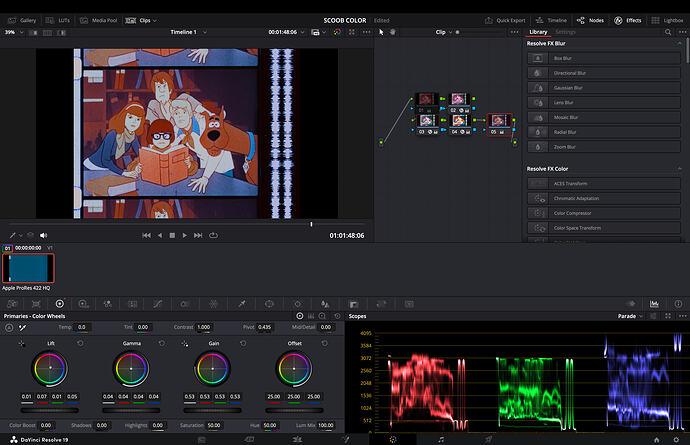Click the Gain white point picker icon
This screenshot has height=445, width=690.
pyautogui.click(x=185, y=343)
